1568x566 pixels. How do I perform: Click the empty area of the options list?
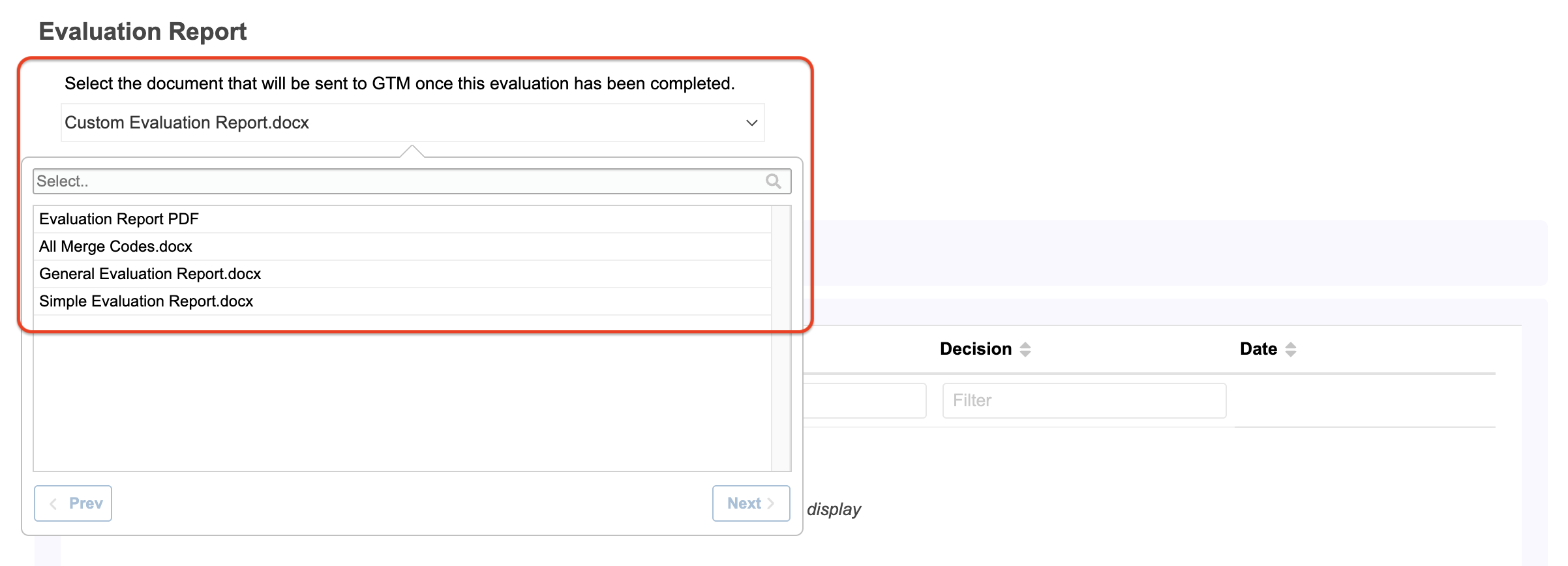pos(402,393)
